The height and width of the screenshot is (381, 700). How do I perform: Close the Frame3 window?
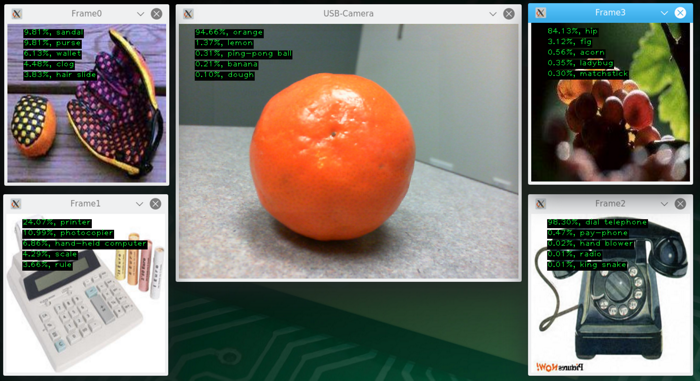[680, 13]
